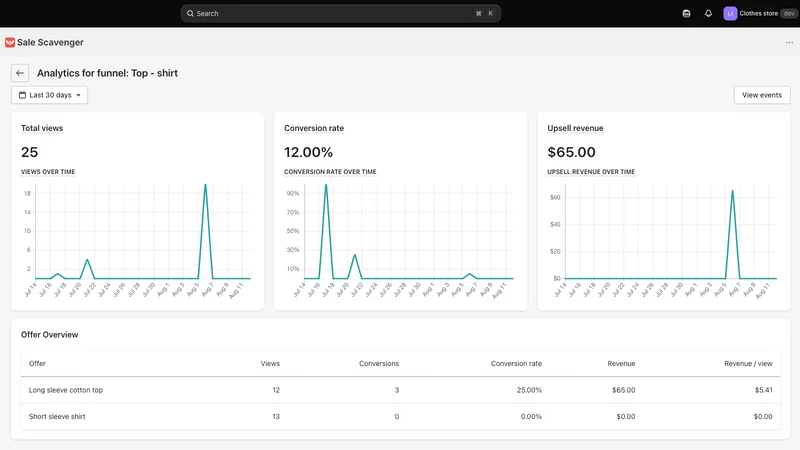The height and width of the screenshot is (450, 800).
Task: Click the VIEWS OVER TIME label
Action: click(48, 172)
